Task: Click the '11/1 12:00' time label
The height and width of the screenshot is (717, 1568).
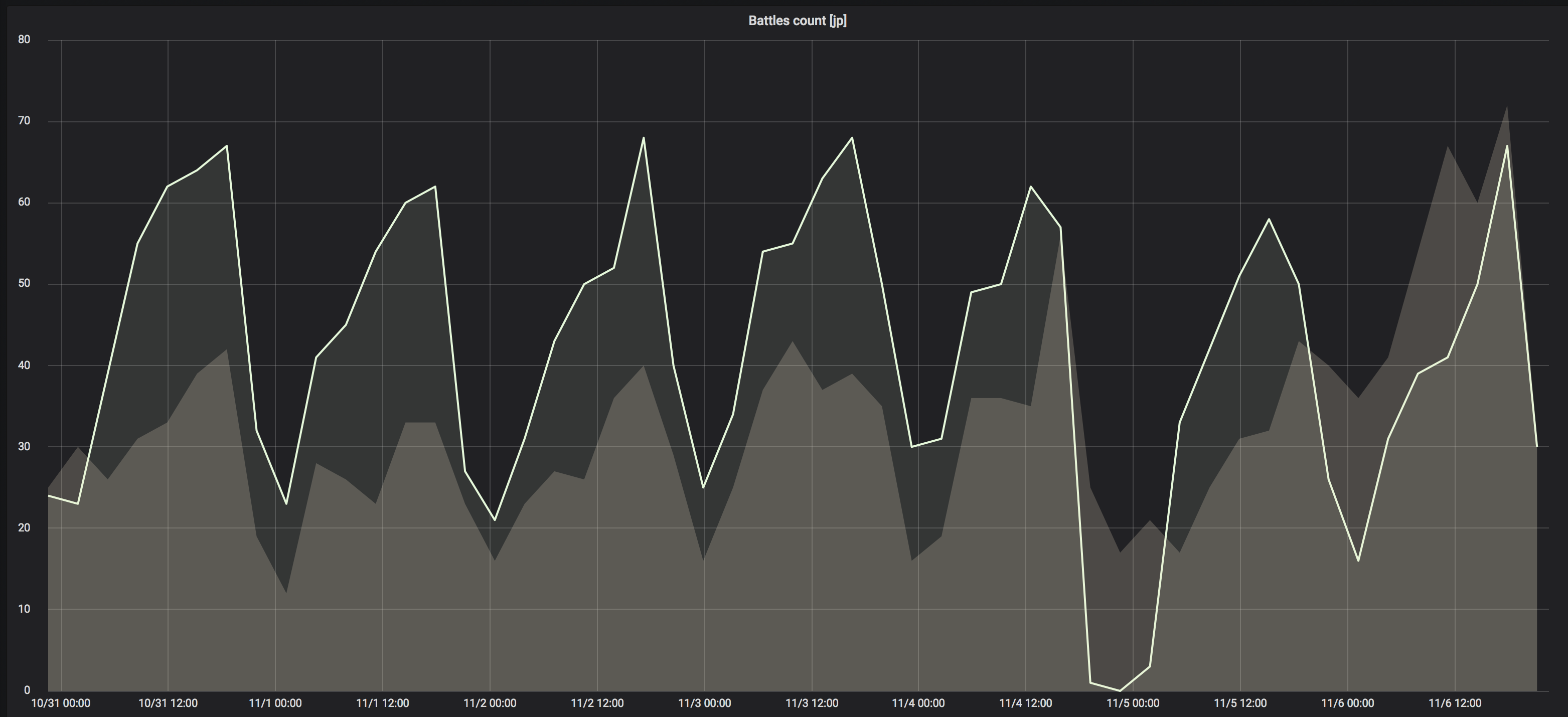Action: tap(382, 703)
